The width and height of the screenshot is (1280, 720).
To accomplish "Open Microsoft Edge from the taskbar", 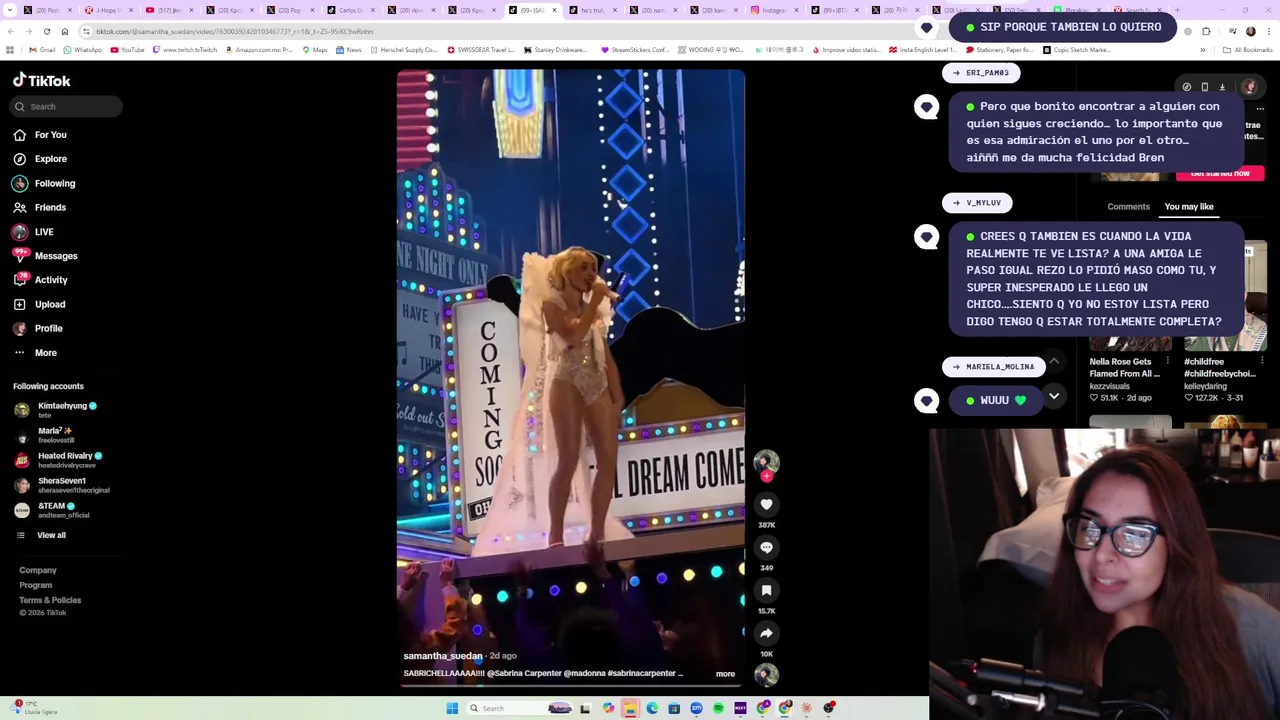I will click(x=652, y=709).
